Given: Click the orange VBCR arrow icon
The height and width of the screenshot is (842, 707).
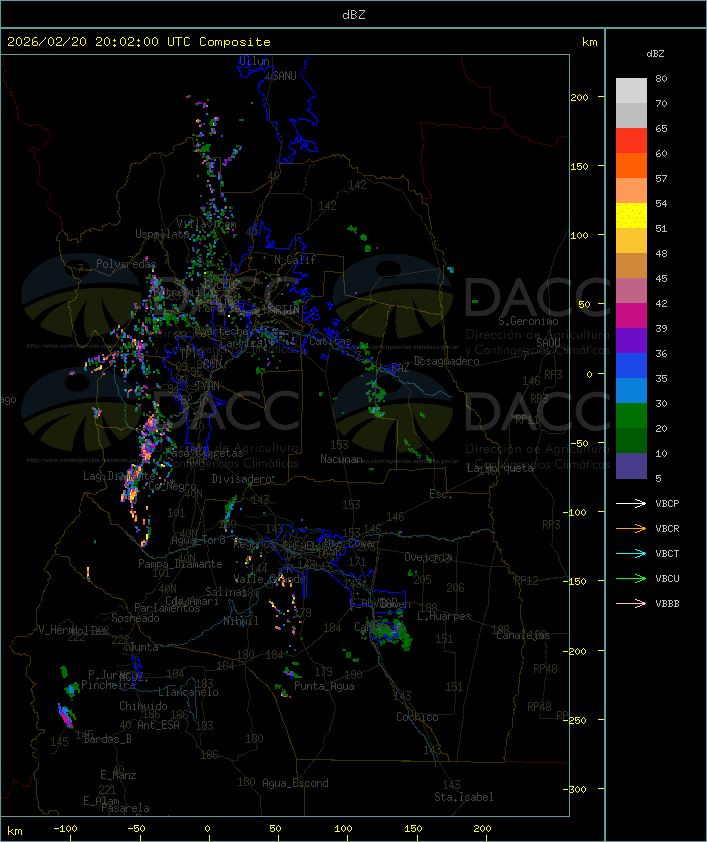Looking at the screenshot, I should [631, 529].
